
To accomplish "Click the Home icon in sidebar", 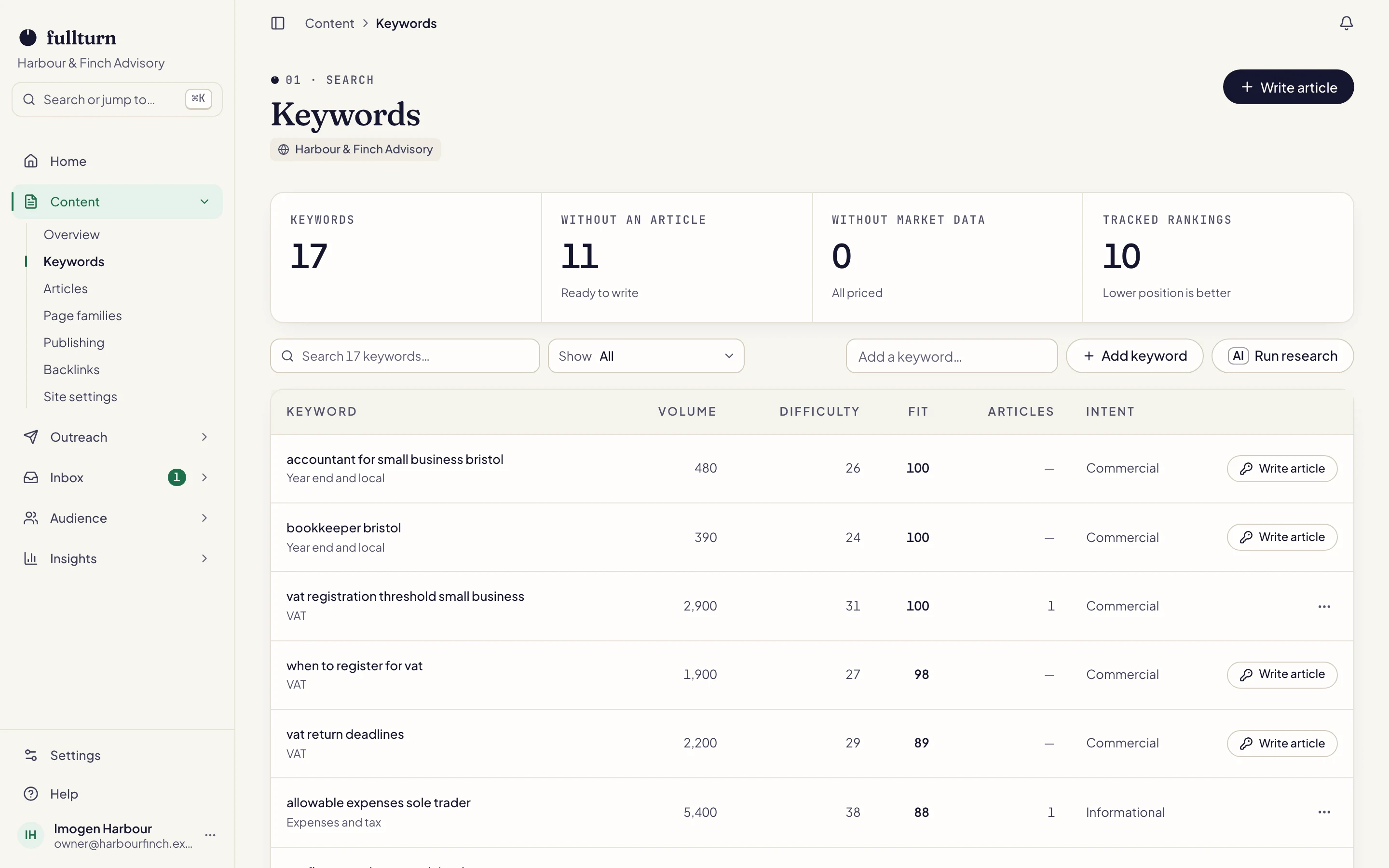I will click(31, 162).
